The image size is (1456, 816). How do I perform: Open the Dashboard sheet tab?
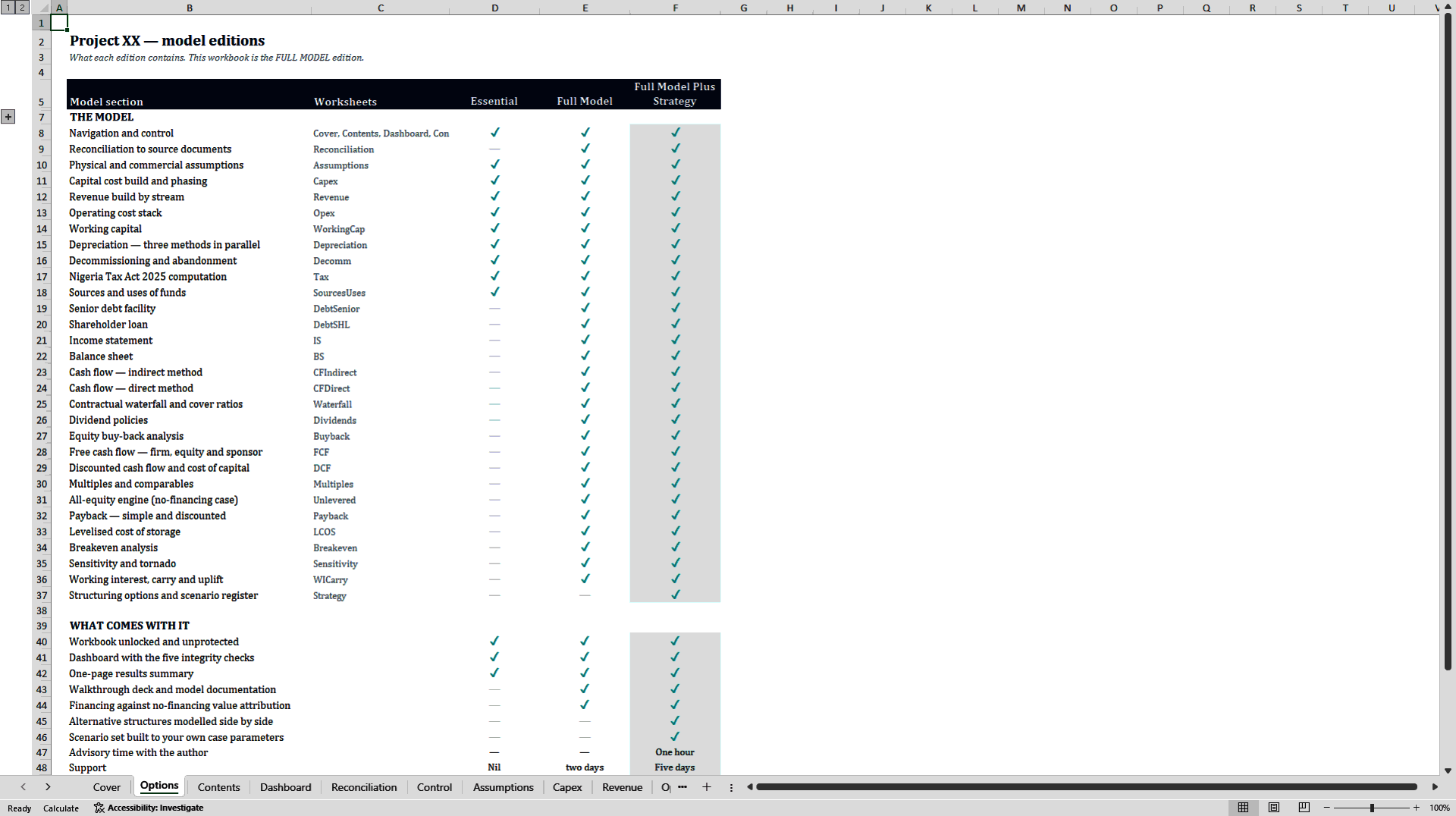(x=285, y=787)
